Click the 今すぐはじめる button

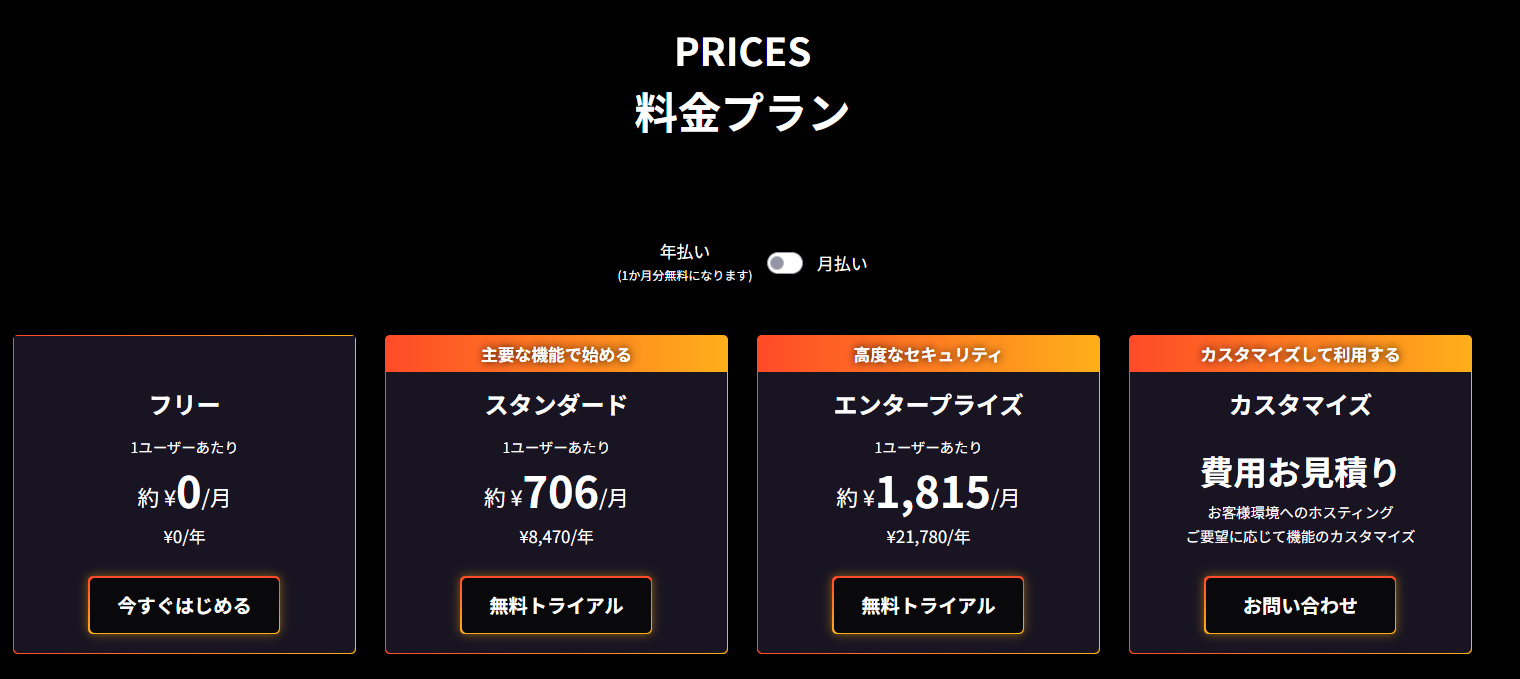pyautogui.click(x=184, y=605)
